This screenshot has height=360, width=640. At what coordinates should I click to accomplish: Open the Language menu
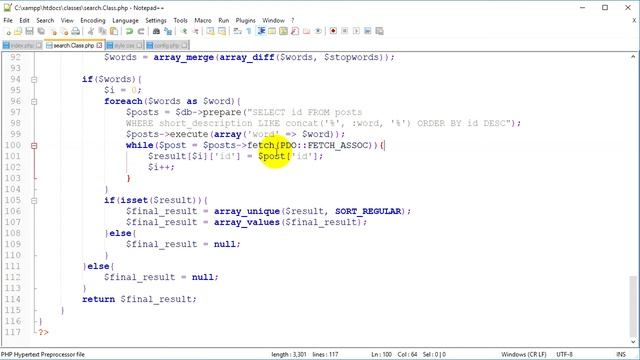125,20
